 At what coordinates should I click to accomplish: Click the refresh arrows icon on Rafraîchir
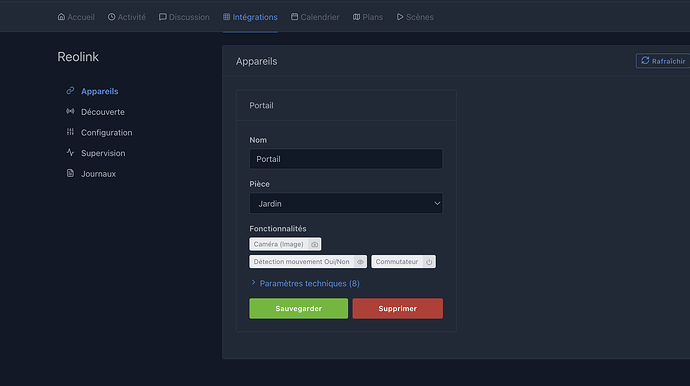(645, 61)
